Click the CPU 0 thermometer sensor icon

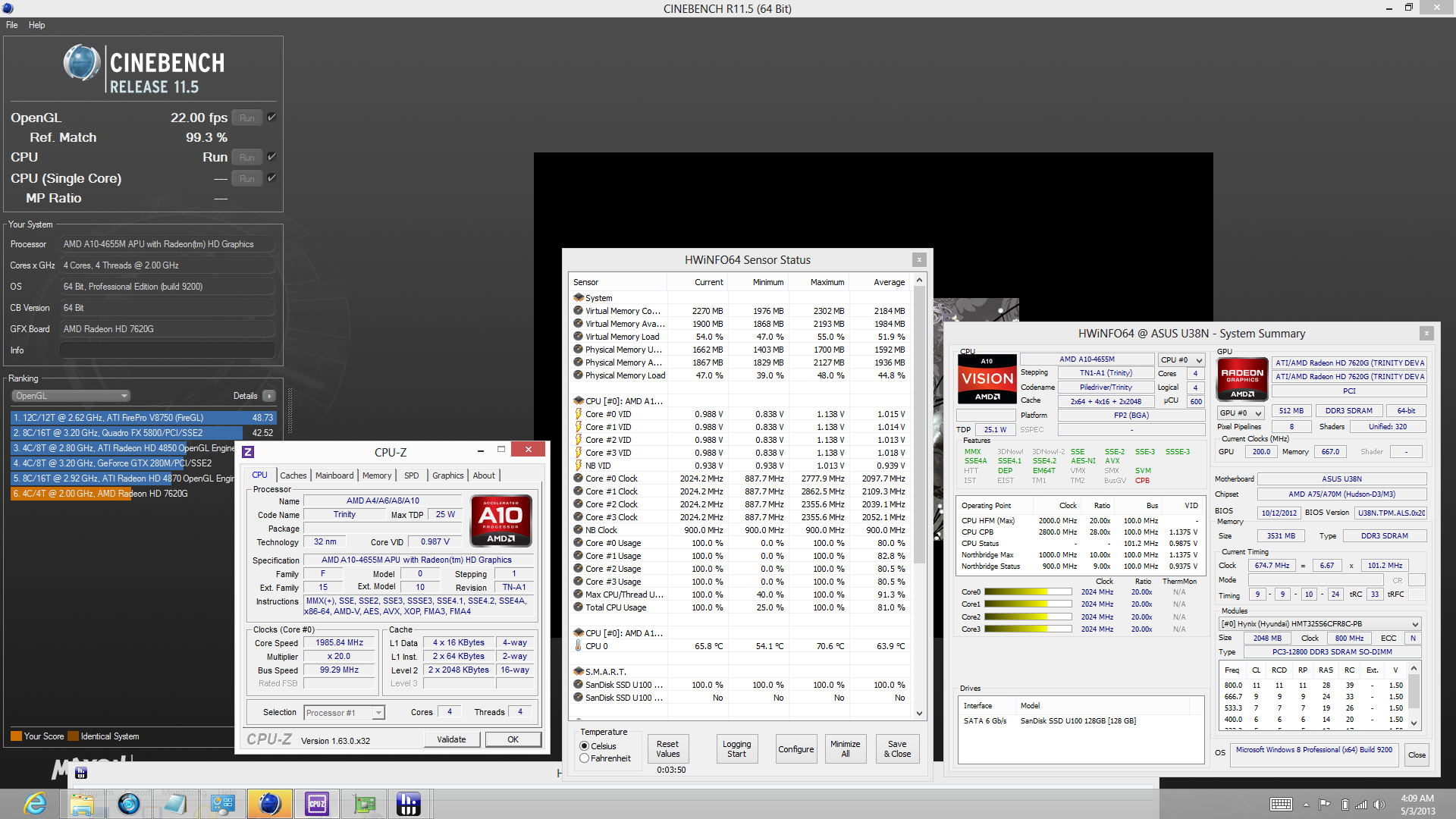point(579,646)
